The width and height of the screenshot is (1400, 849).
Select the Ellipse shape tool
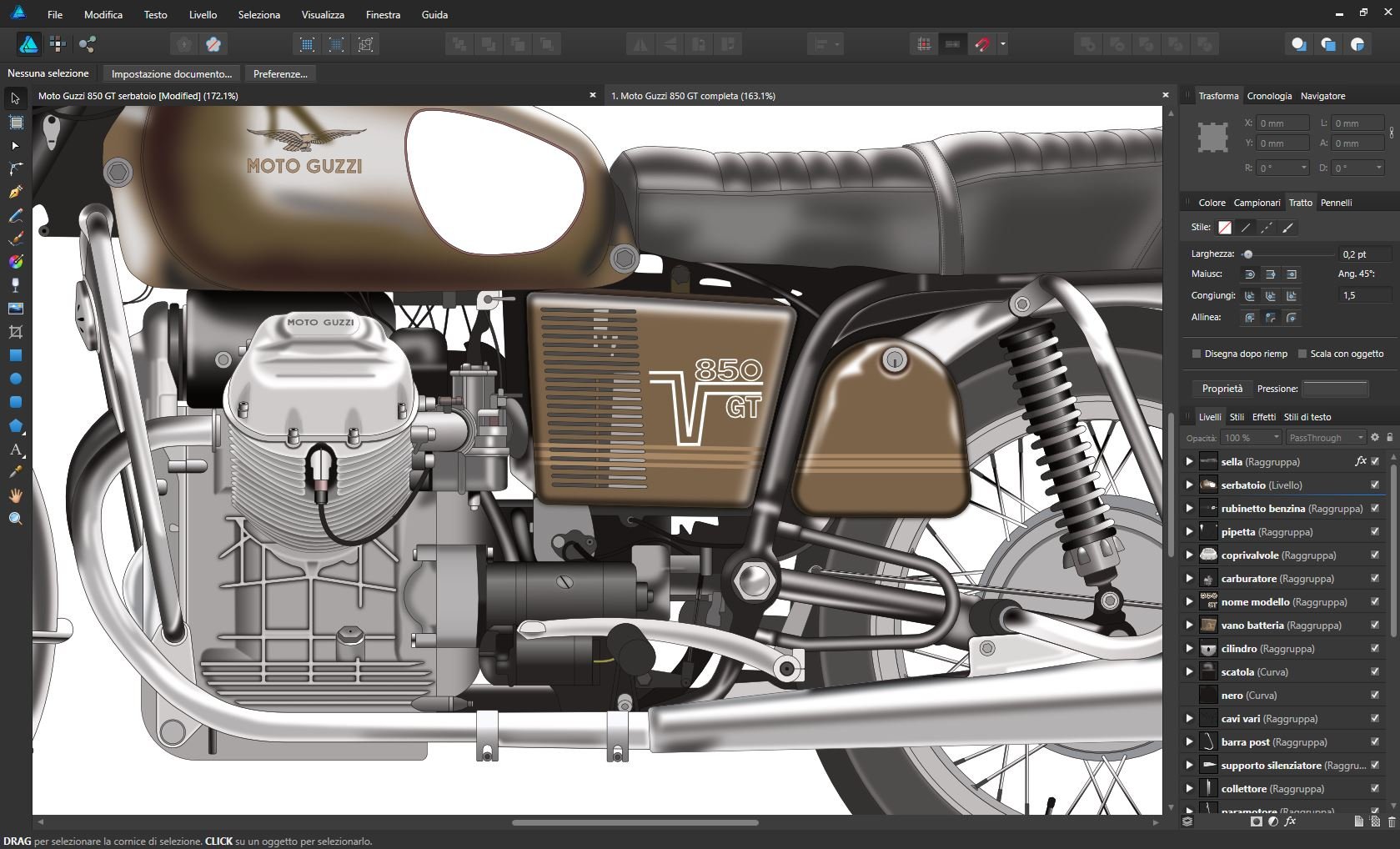point(15,379)
